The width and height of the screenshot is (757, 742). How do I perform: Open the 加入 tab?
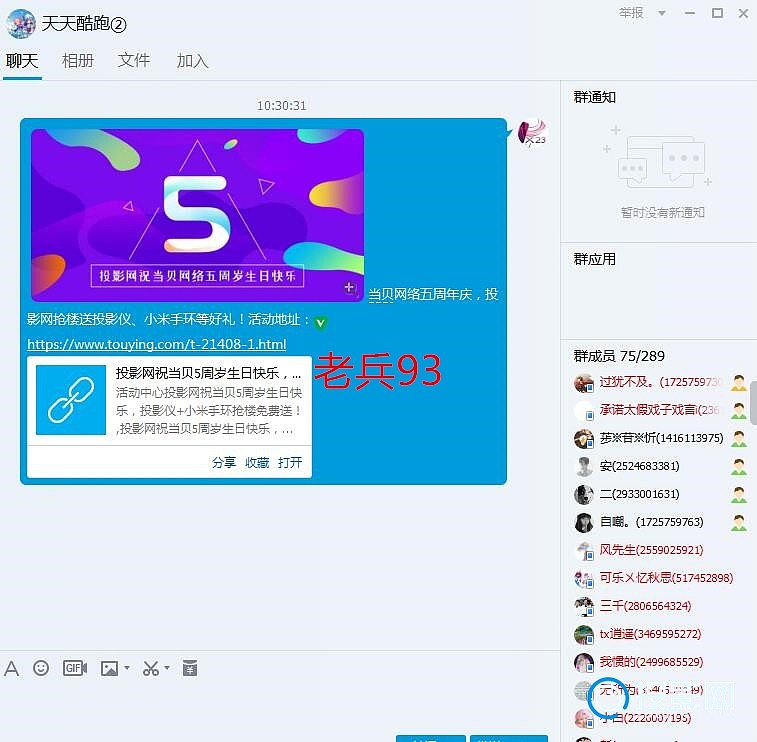[192, 61]
